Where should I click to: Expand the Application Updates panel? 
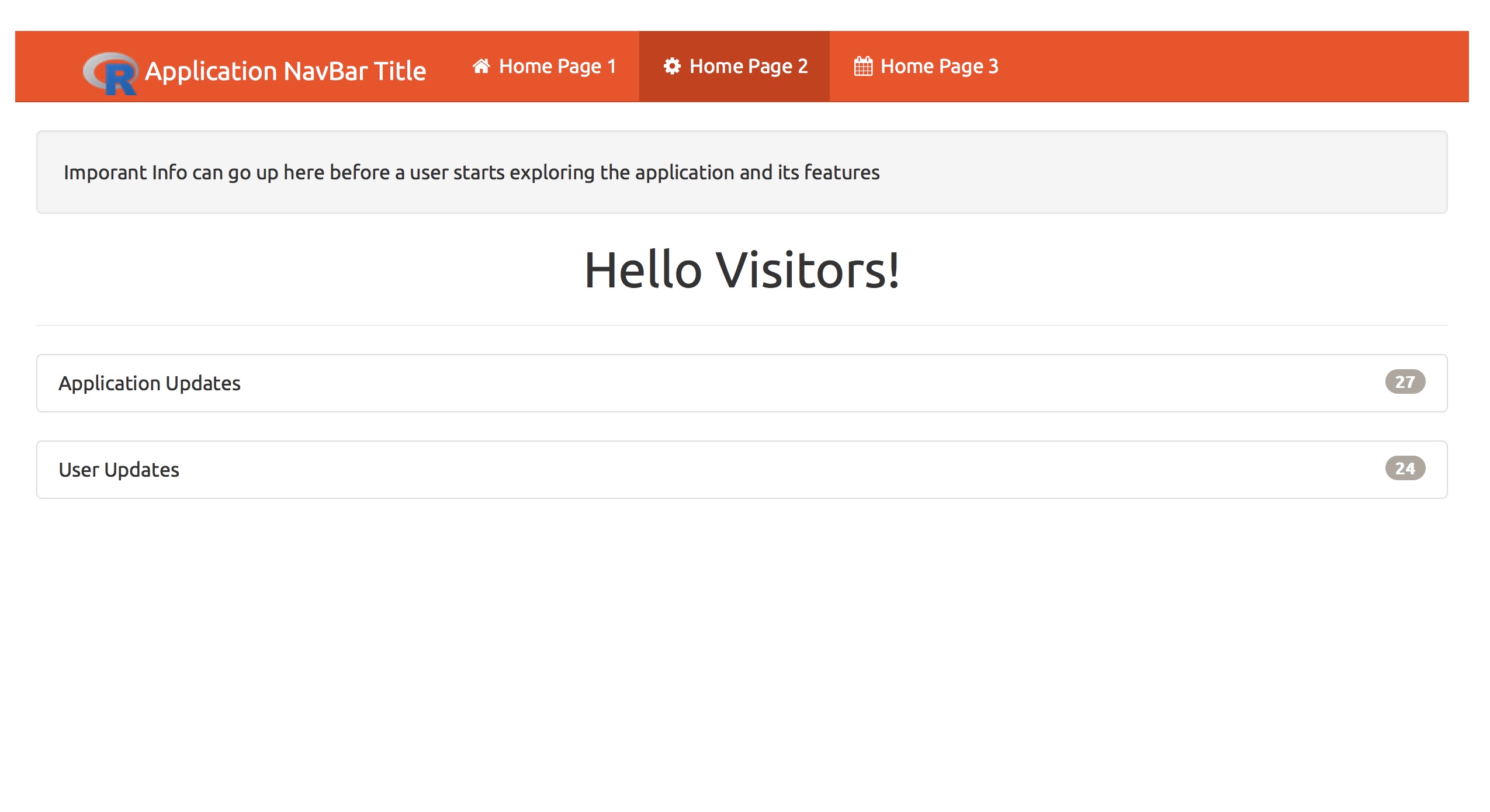(x=741, y=383)
